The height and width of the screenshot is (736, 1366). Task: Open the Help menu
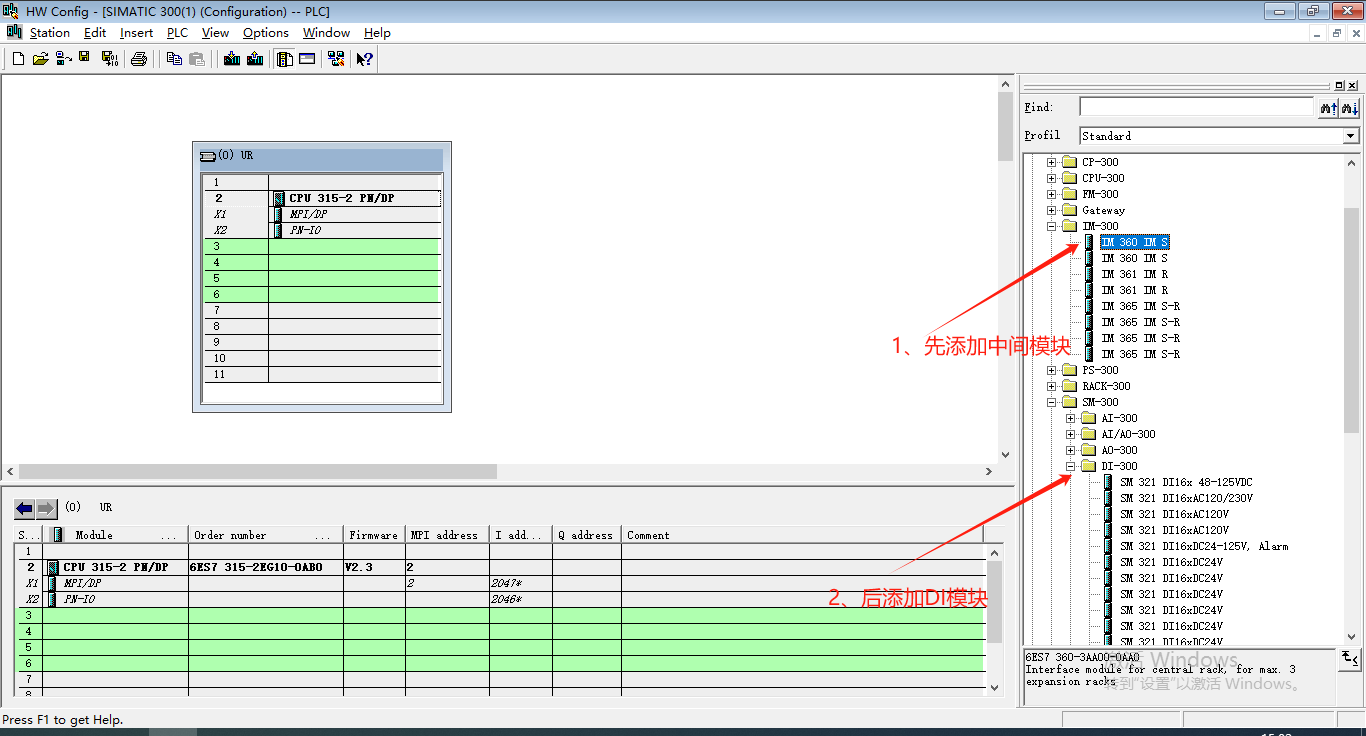[x=377, y=33]
